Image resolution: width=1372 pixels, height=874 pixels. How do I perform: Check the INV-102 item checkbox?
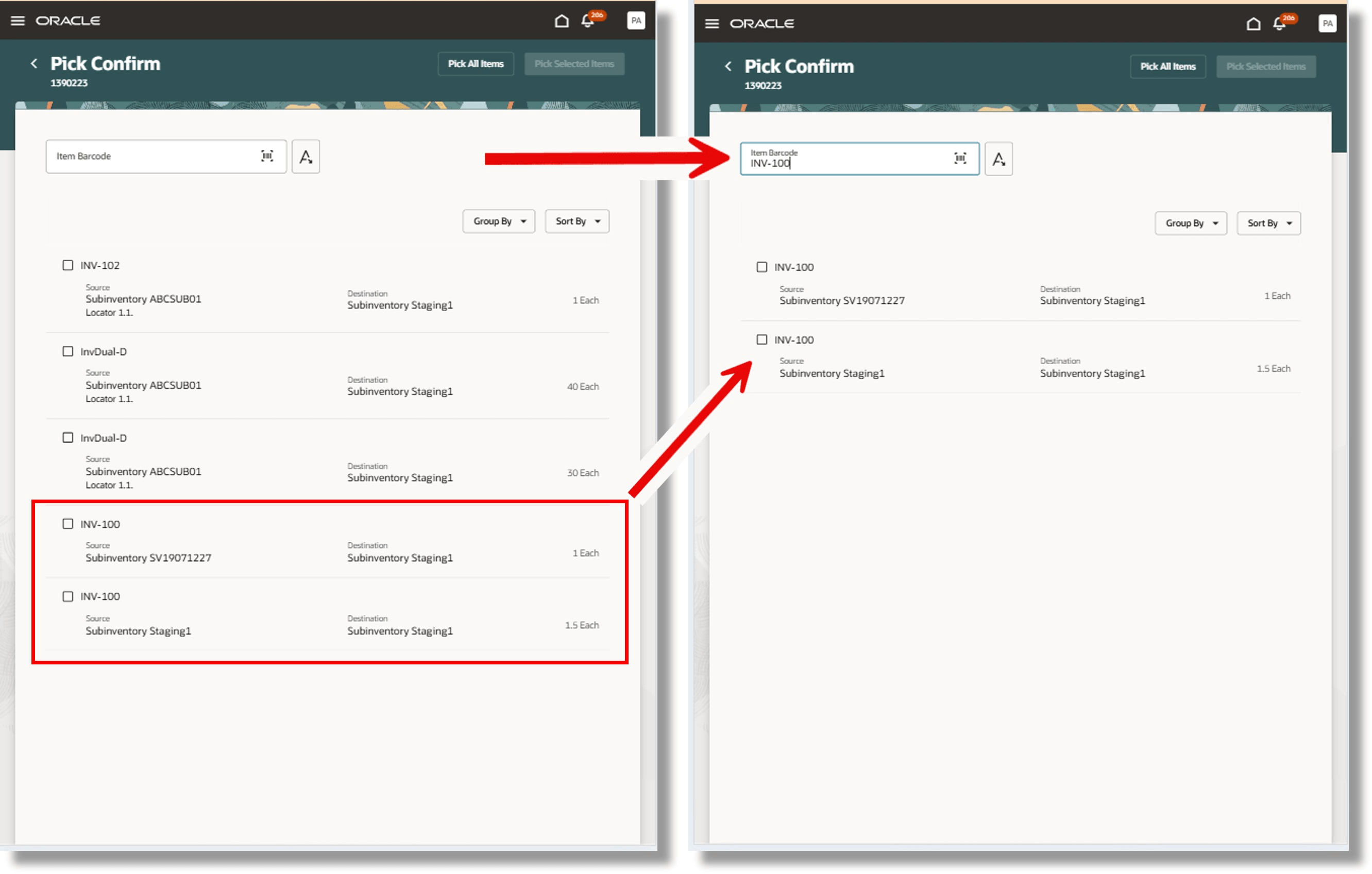[68, 265]
